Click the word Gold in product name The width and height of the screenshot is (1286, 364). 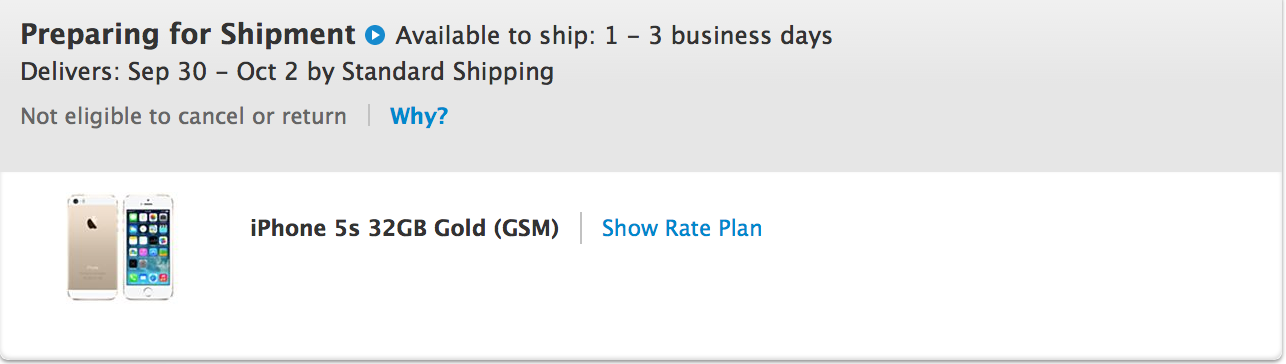click(460, 228)
